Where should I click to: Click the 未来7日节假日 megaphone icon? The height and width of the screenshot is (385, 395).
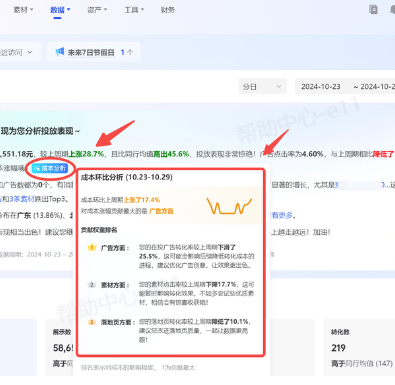(60, 52)
